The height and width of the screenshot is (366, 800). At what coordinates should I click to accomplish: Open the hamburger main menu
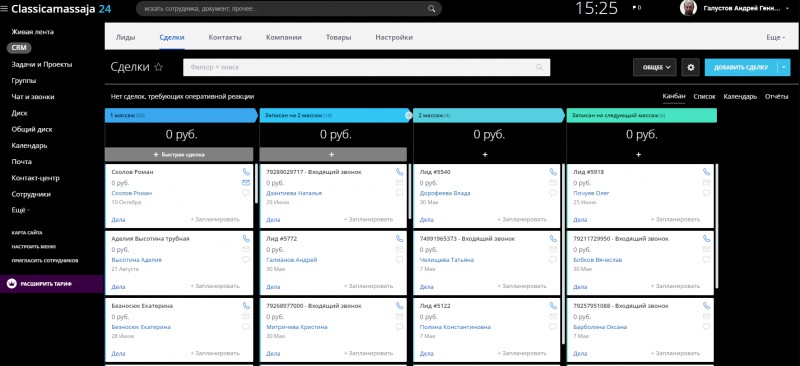pos(4,8)
